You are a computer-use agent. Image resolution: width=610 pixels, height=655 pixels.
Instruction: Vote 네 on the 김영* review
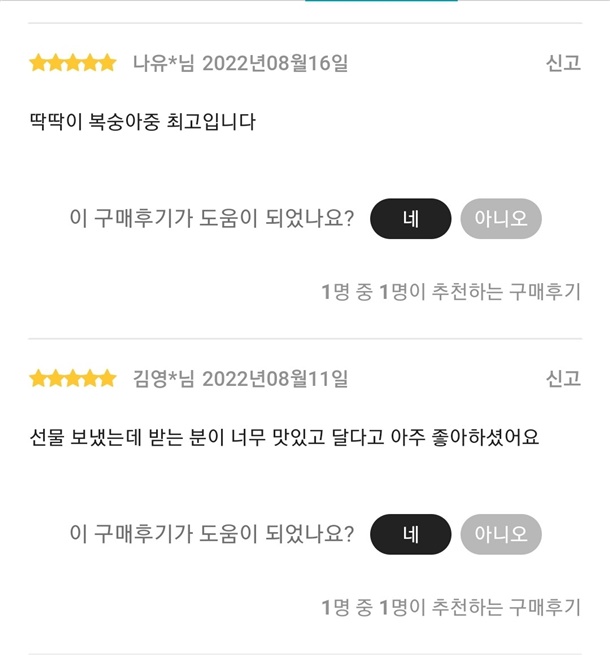(411, 534)
